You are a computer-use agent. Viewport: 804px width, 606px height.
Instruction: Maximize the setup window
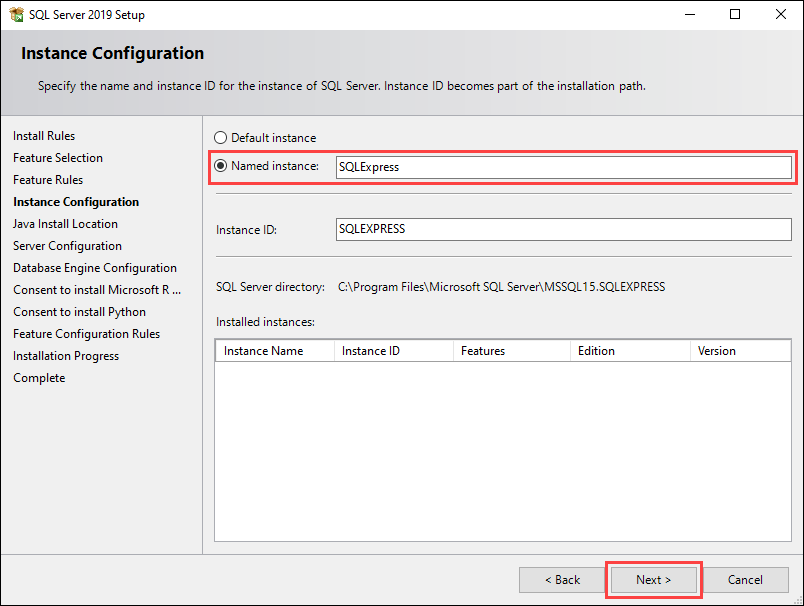735,15
